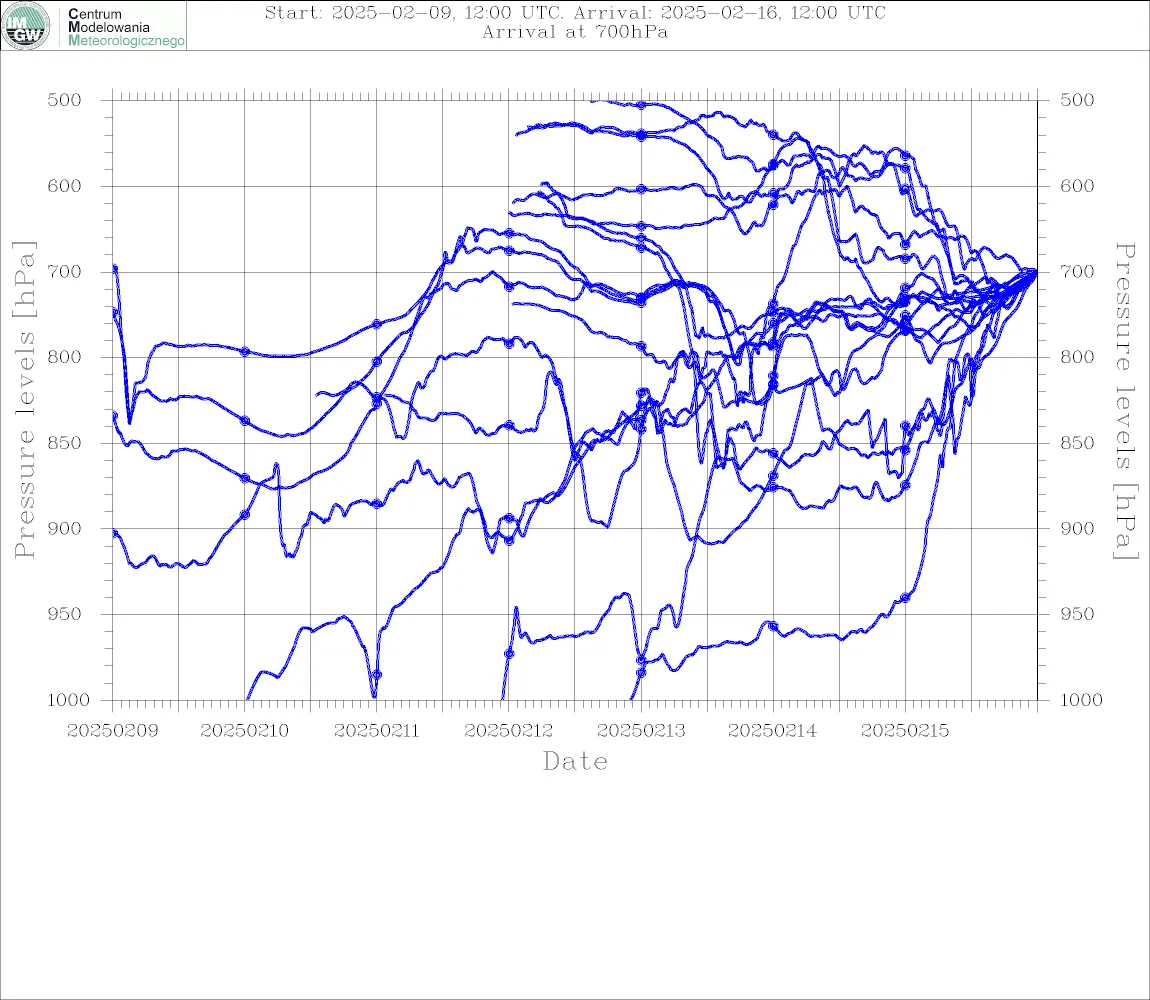Click the left axis 900 label
Viewport: 1150px width, 1000px height.
pos(64,528)
